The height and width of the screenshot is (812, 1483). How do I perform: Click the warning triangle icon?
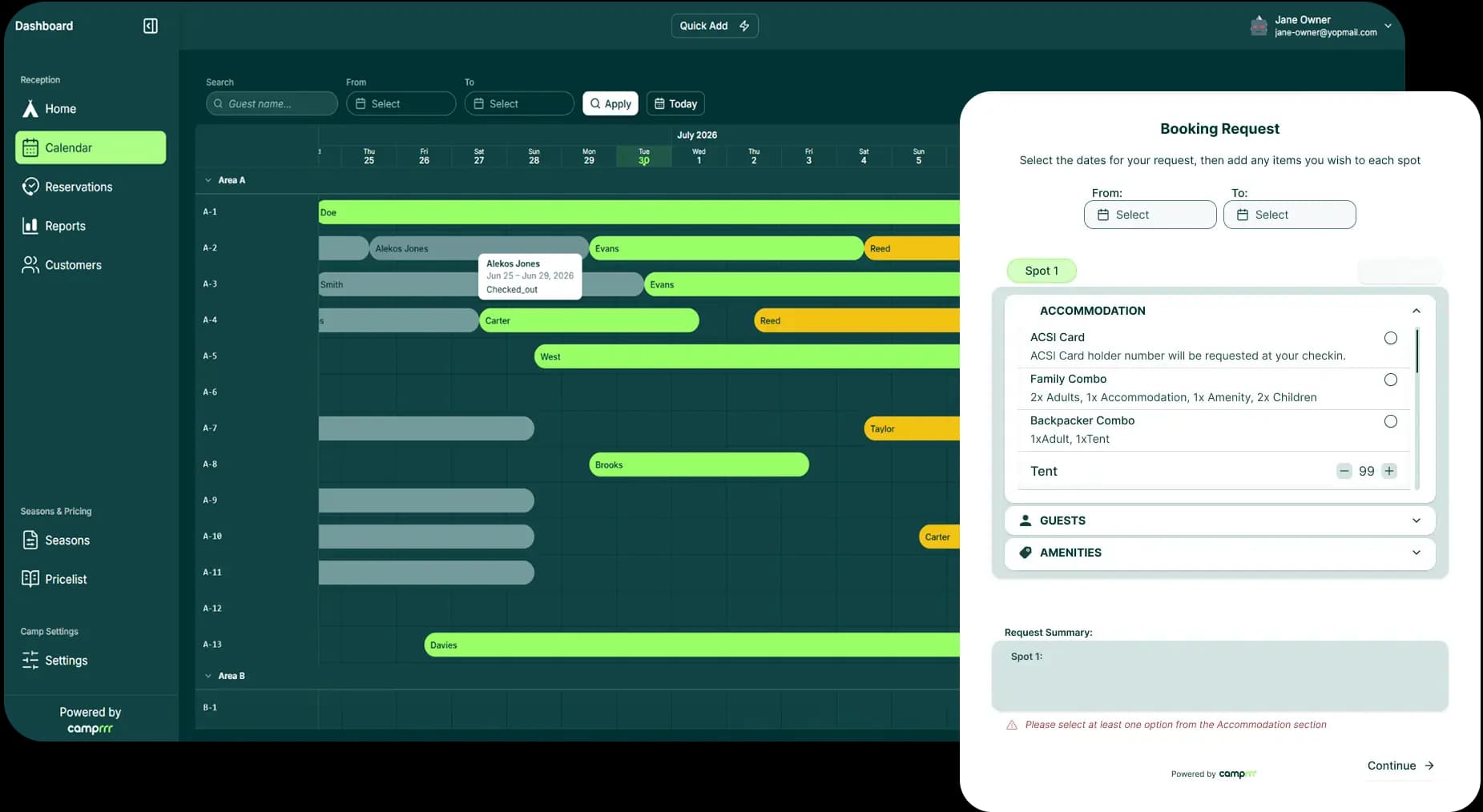(1012, 725)
